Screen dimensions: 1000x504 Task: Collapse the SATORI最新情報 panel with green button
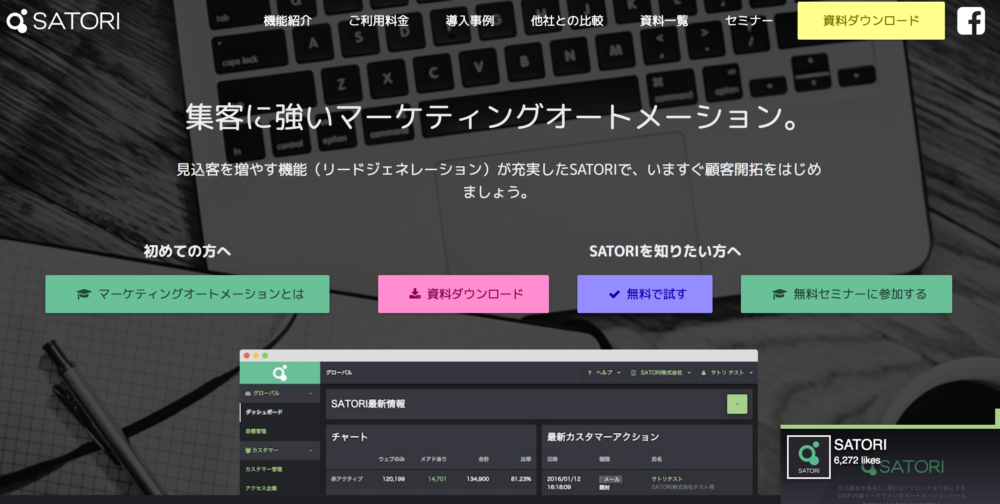(737, 404)
